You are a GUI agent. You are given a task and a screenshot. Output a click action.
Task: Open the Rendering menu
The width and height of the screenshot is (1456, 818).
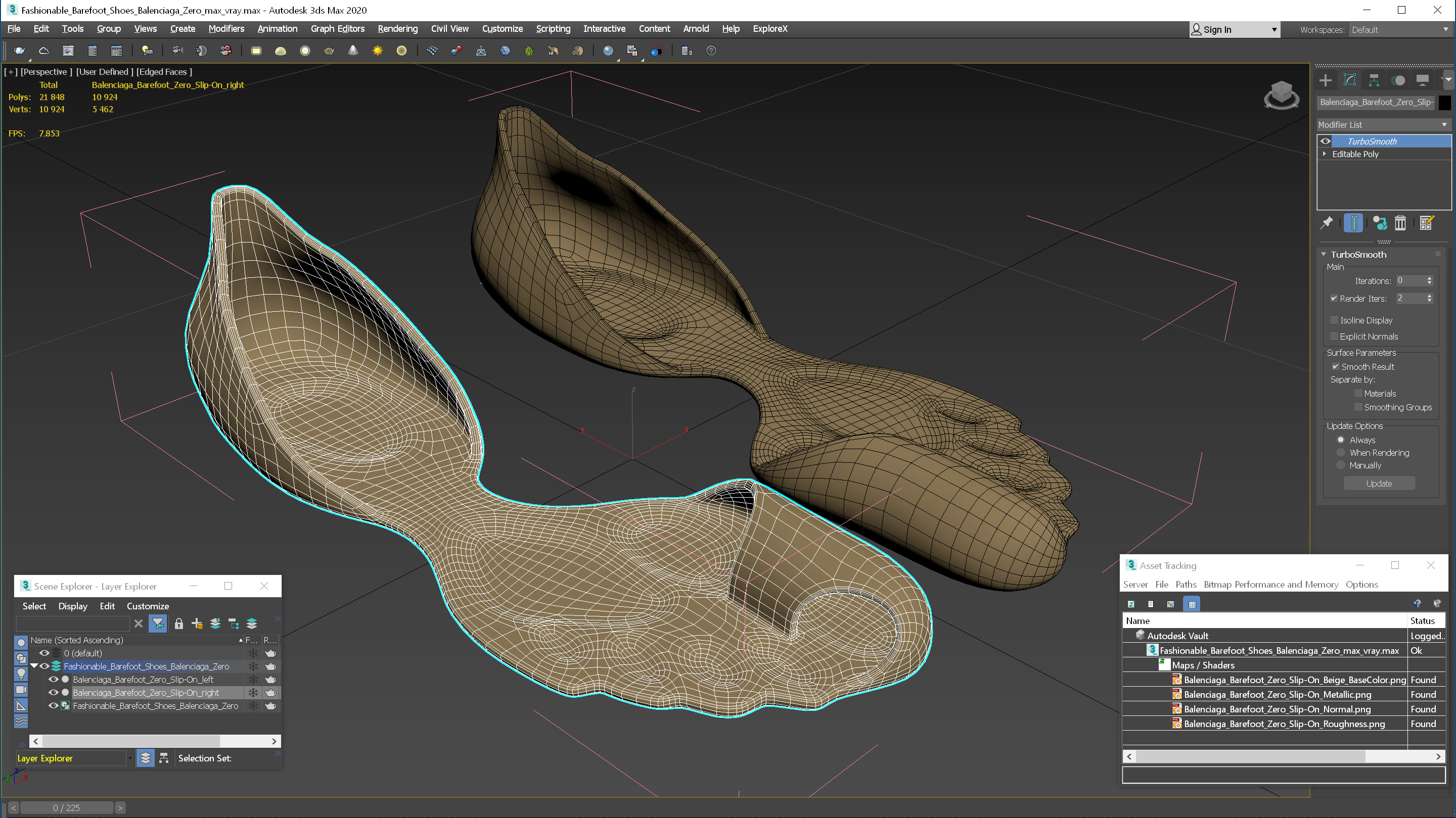397,28
